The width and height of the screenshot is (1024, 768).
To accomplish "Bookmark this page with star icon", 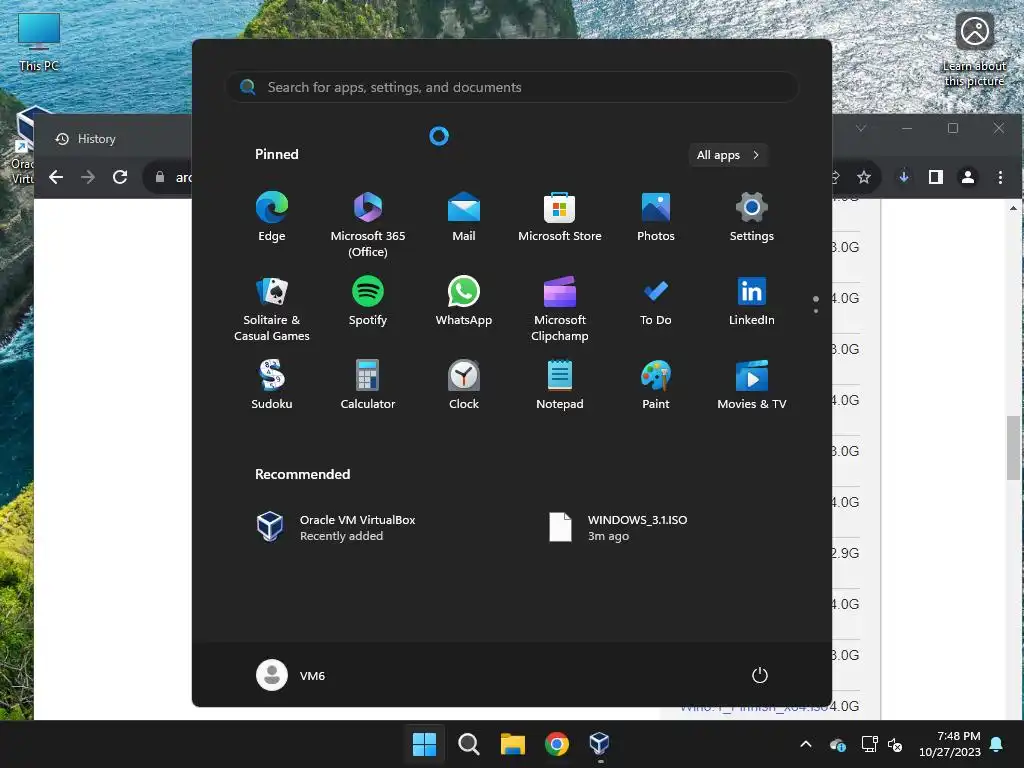I will coord(864,177).
